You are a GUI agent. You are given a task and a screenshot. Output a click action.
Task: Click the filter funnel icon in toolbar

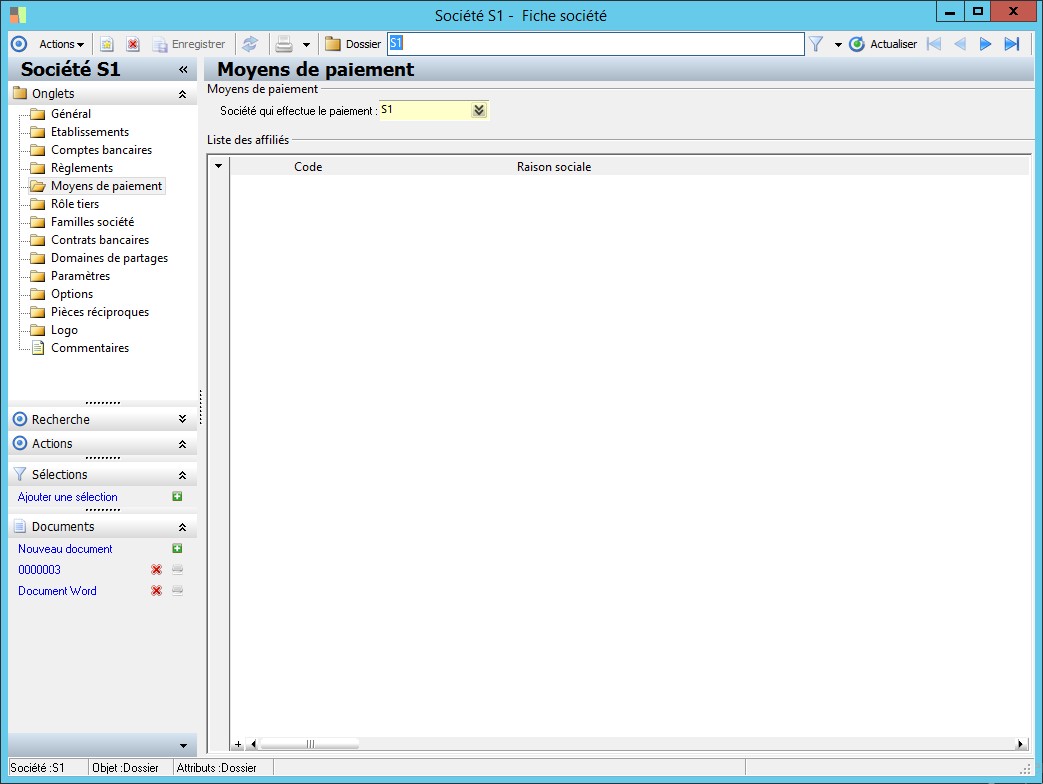click(816, 44)
